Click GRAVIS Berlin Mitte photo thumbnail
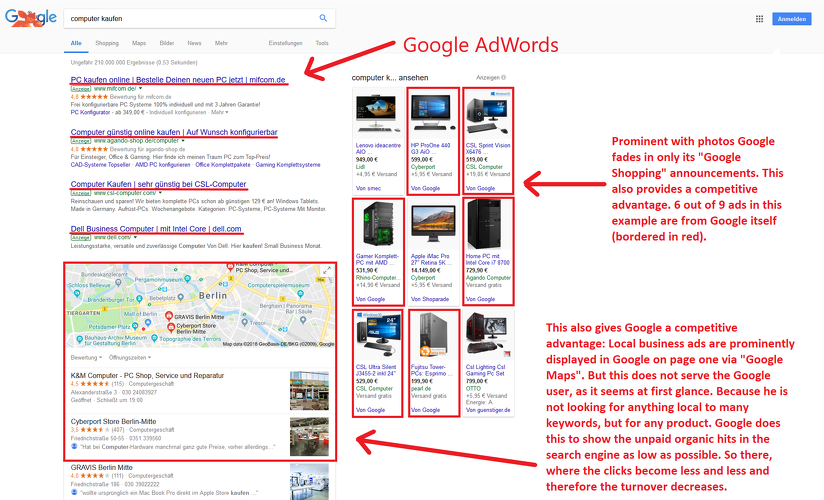The width and height of the screenshot is (824, 500). click(x=309, y=481)
